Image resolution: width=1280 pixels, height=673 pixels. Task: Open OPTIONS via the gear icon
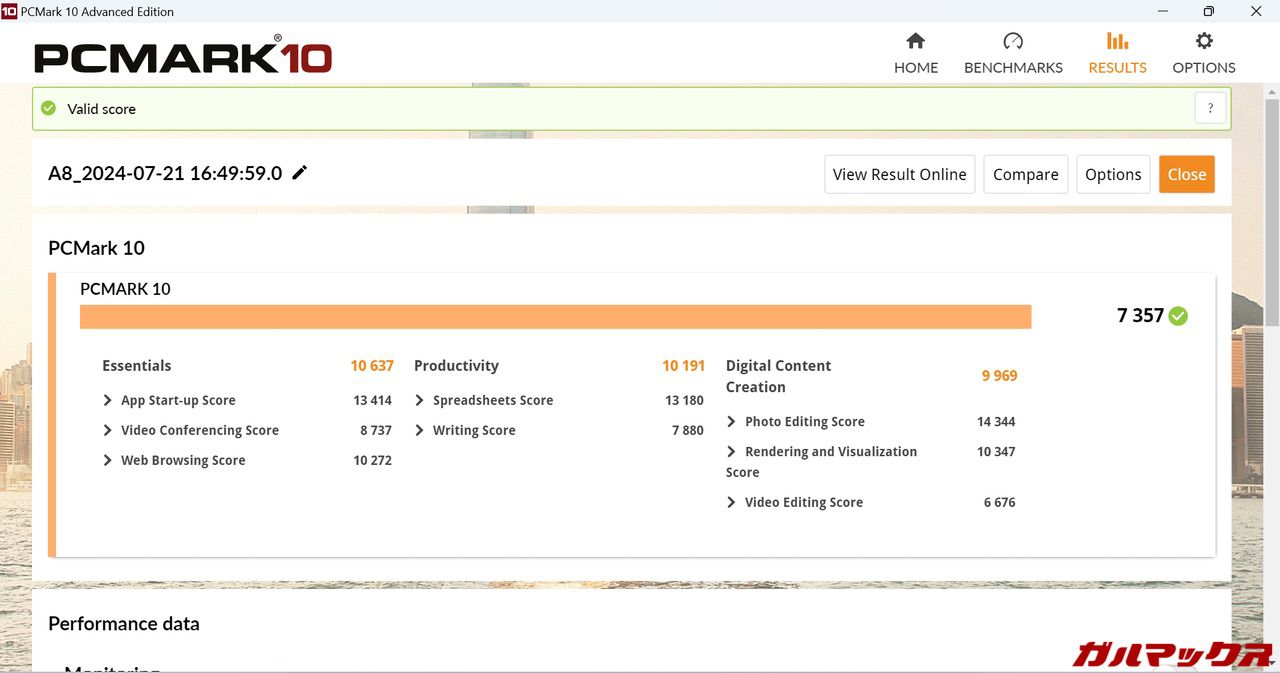pyautogui.click(x=1204, y=42)
